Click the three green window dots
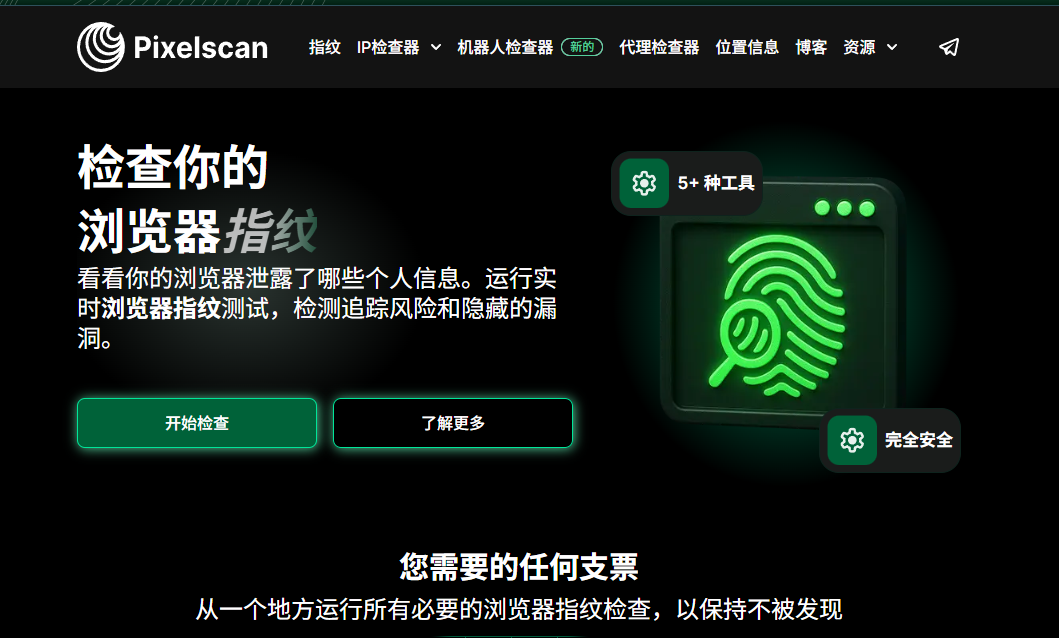This screenshot has width=1059, height=638. pos(844,208)
